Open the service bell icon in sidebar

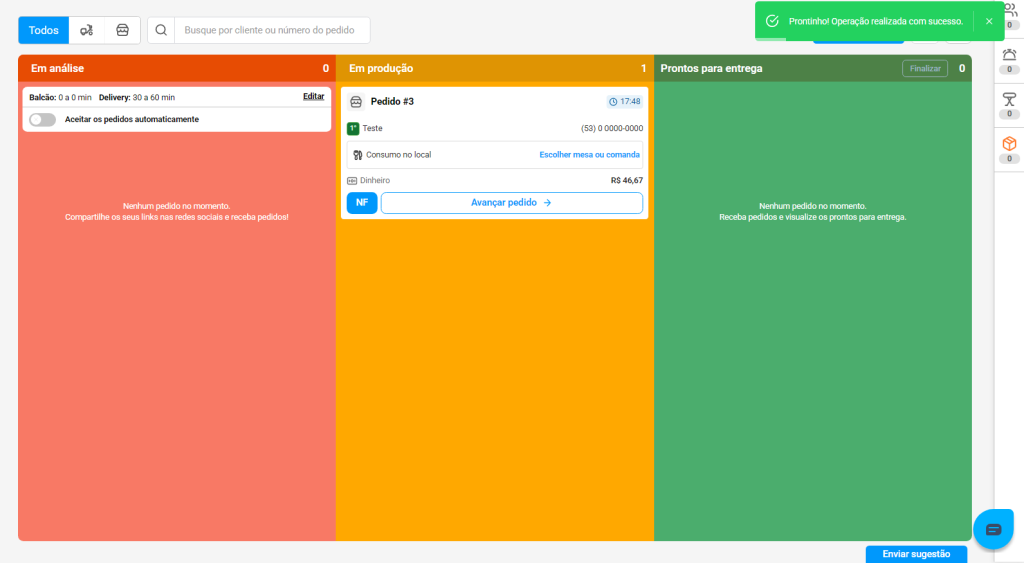coord(1009,56)
